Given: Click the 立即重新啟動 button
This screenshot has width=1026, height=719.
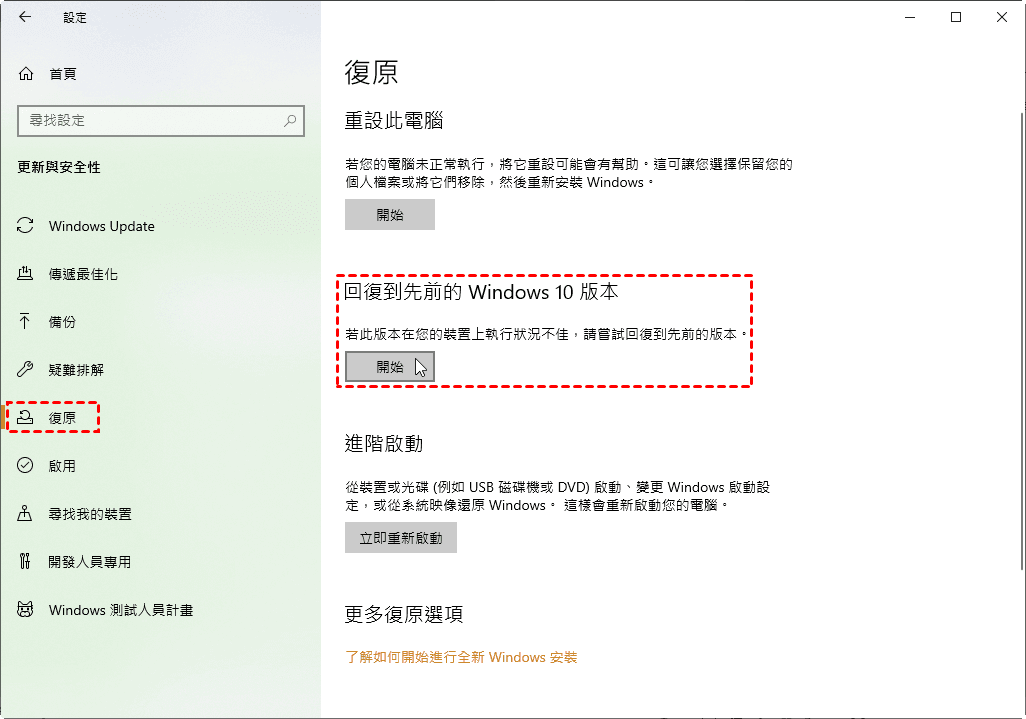Looking at the screenshot, I should tap(400, 538).
